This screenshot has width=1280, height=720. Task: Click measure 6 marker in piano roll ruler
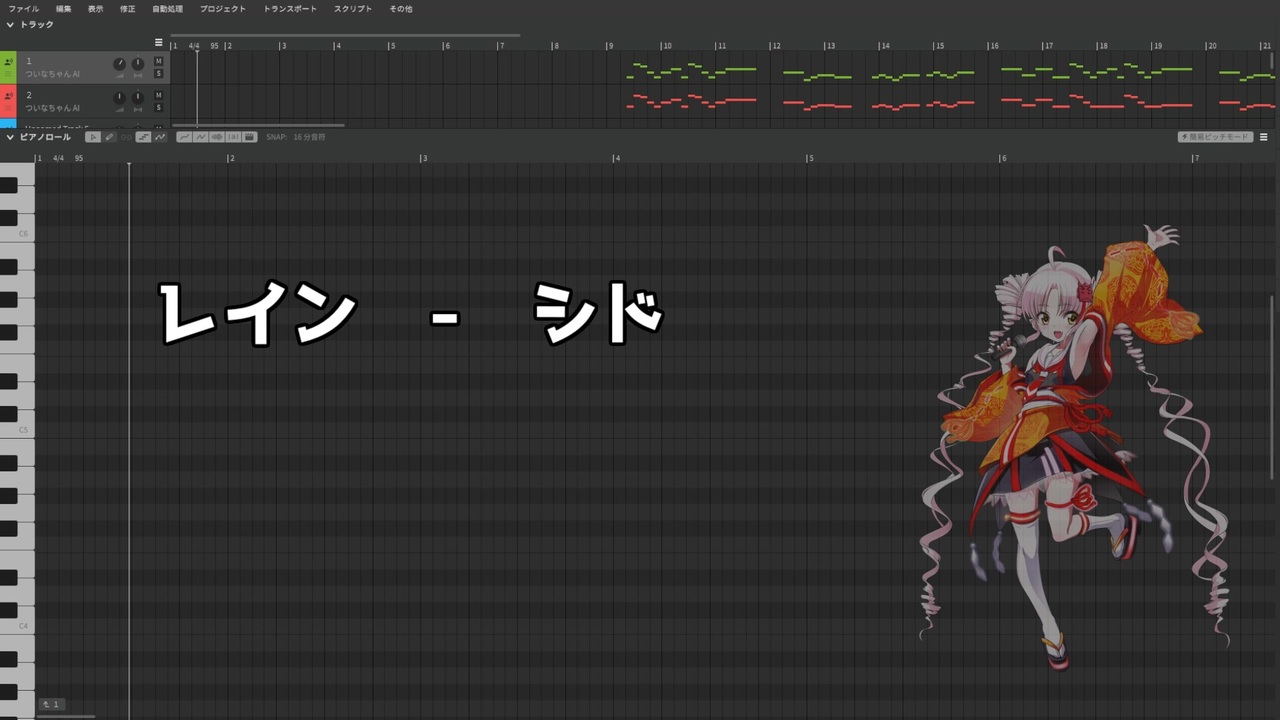[1004, 158]
